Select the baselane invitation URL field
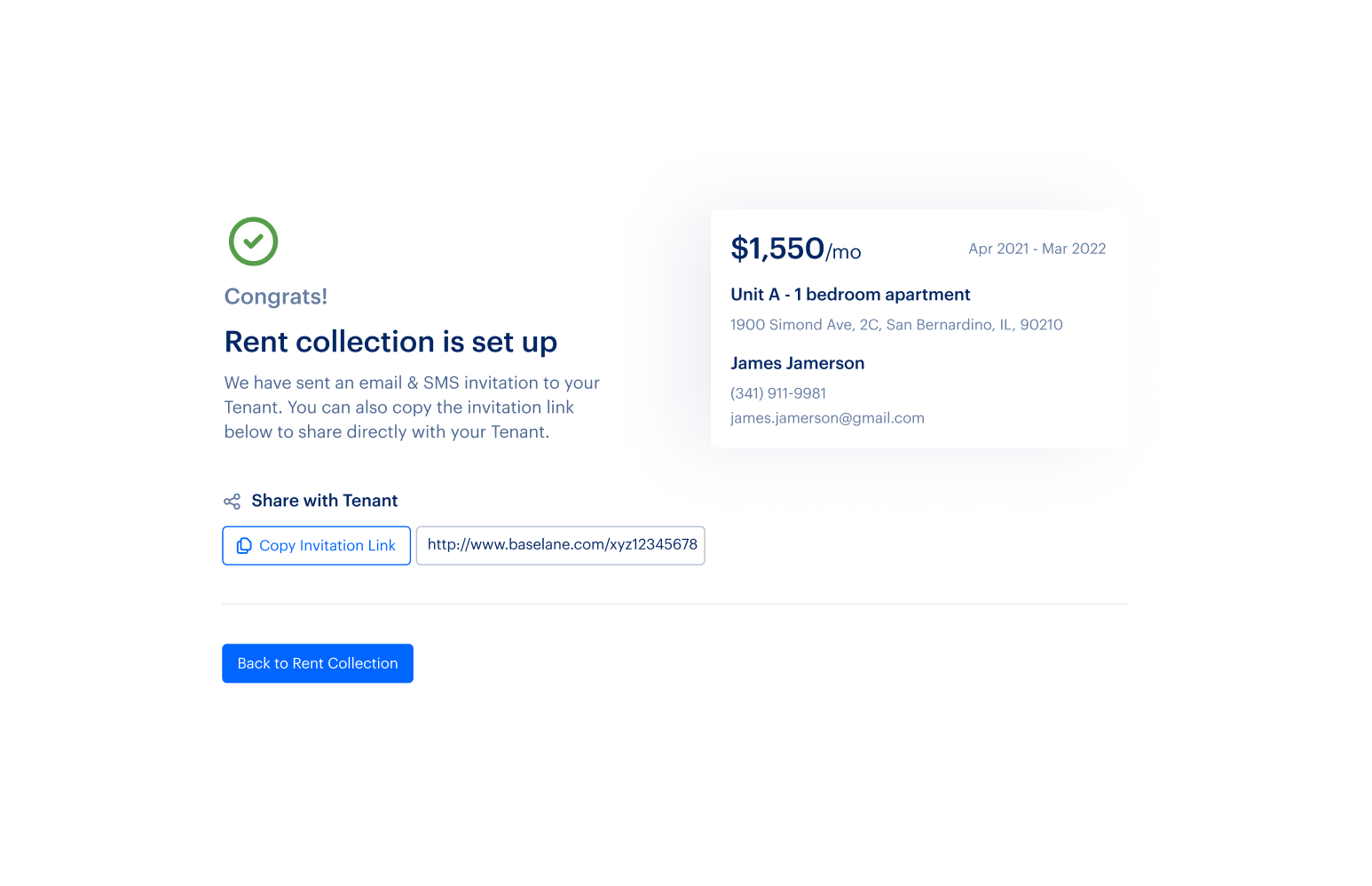 [561, 546]
